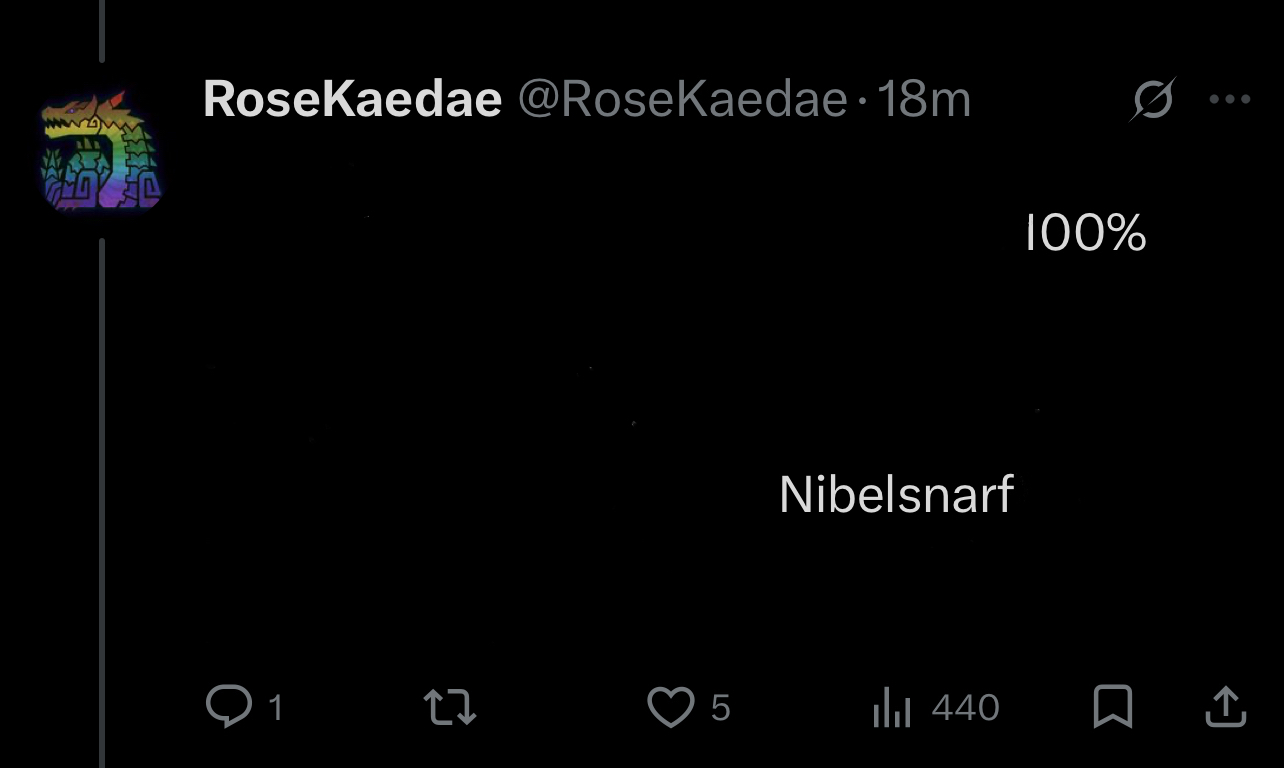
Task: Open the view analytics bar-chart icon
Action: (891, 708)
